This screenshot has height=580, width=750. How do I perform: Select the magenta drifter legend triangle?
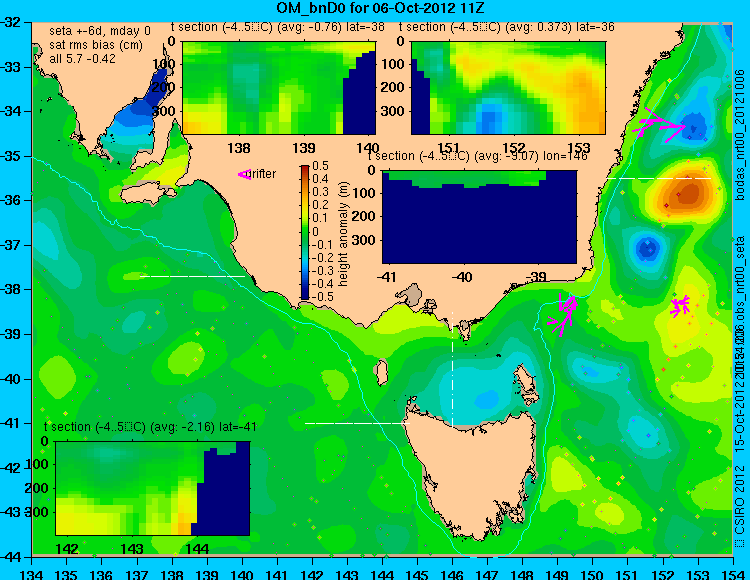coord(244,175)
